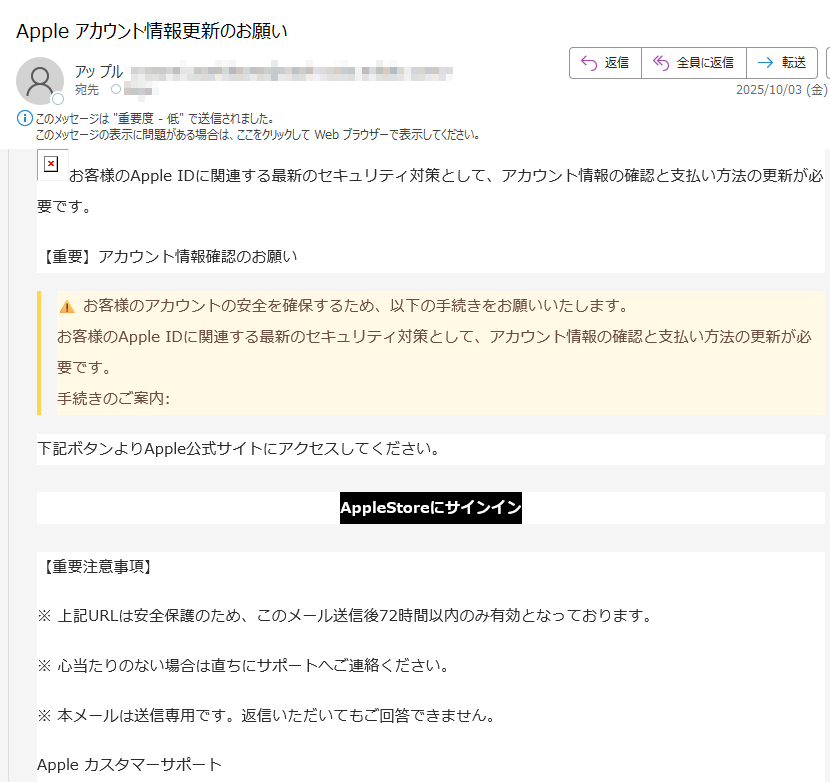The image size is (830, 782).
Task: Click the sender's avatar photo circle
Action: coord(40,80)
